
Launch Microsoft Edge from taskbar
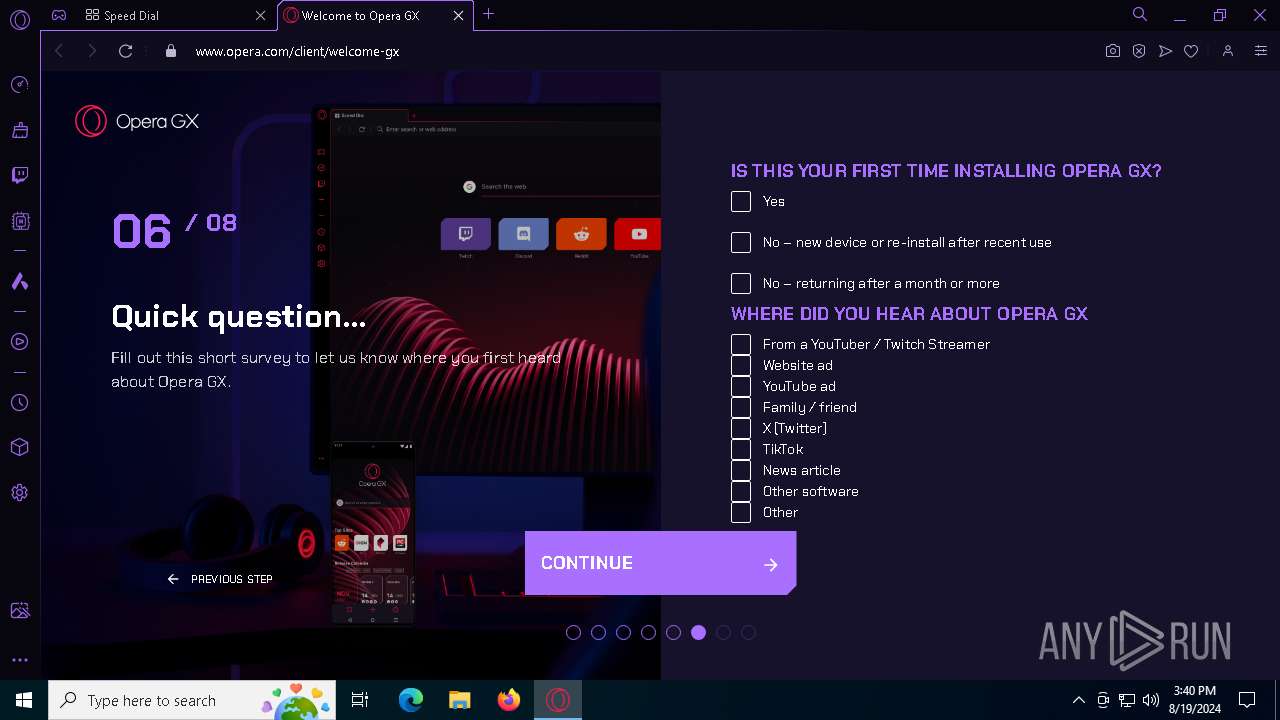coord(411,700)
